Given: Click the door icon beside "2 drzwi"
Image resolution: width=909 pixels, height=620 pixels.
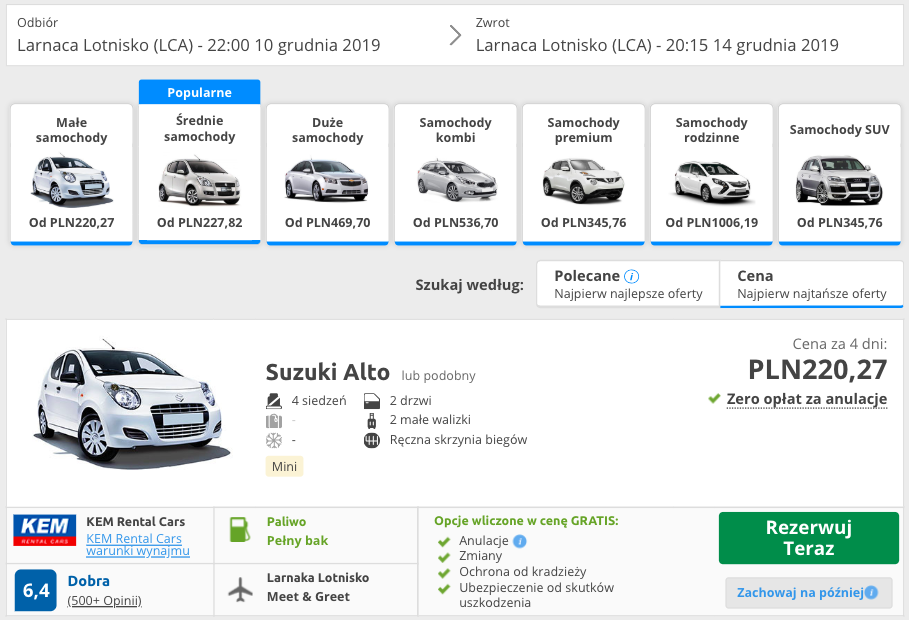Looking at the screenshot, I should click(369, 399).
